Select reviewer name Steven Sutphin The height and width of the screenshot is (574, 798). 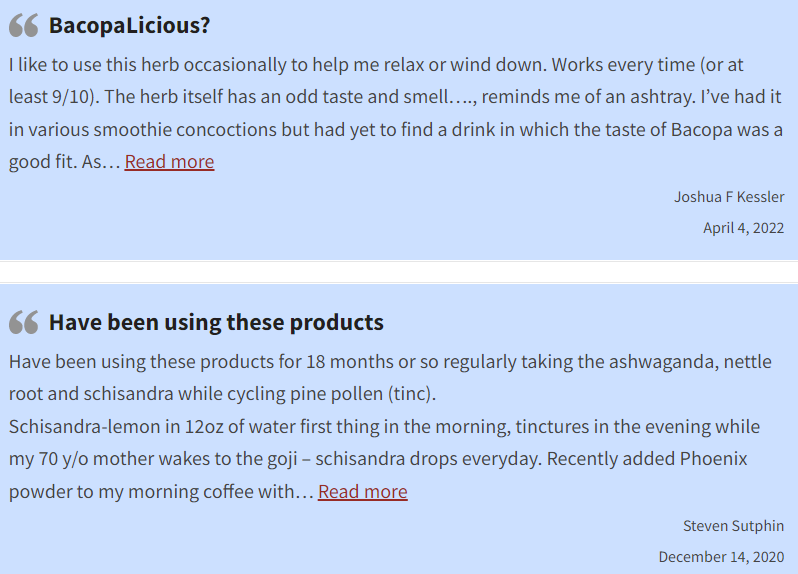click(x=733, y=526)
